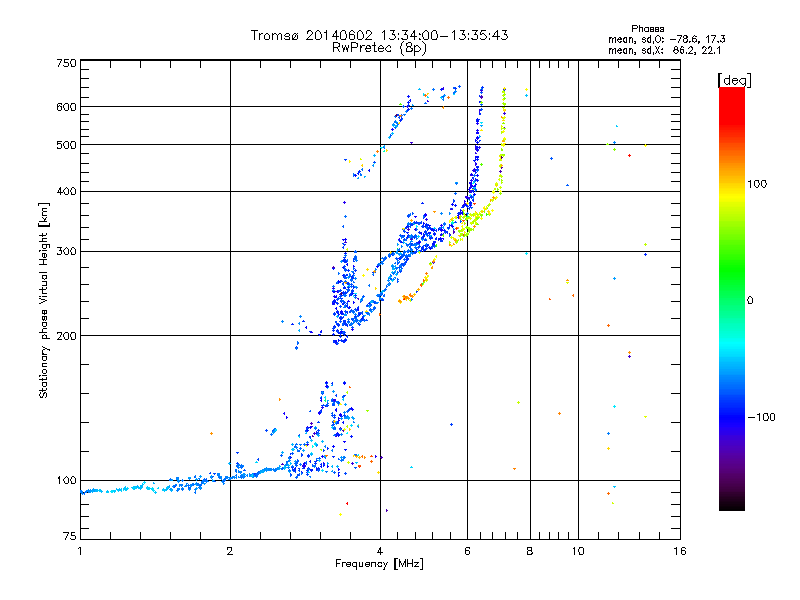Screen dimensions: 800x600
Task: Click the y-axis tick label '200'
Action: [66, 336]
